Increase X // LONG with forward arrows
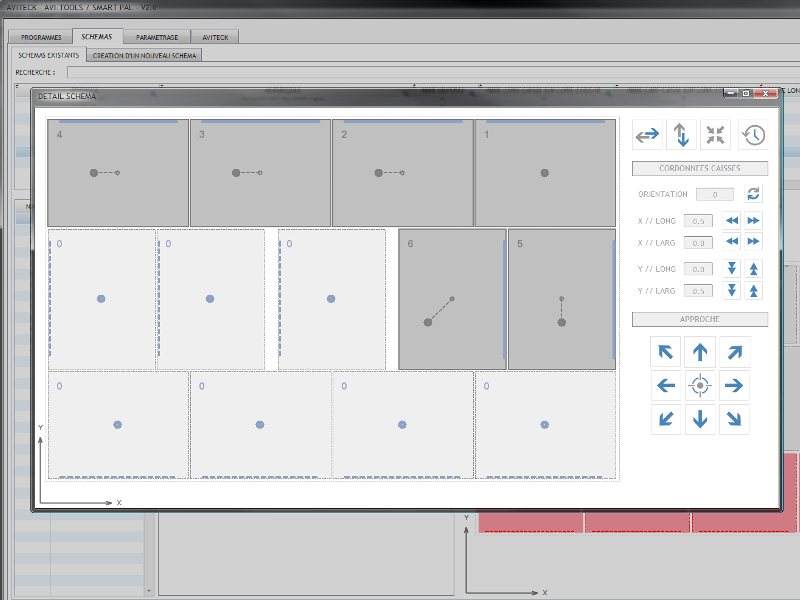Image resolution: width=800 pixels, height=600 pixels. coord(754,220)
